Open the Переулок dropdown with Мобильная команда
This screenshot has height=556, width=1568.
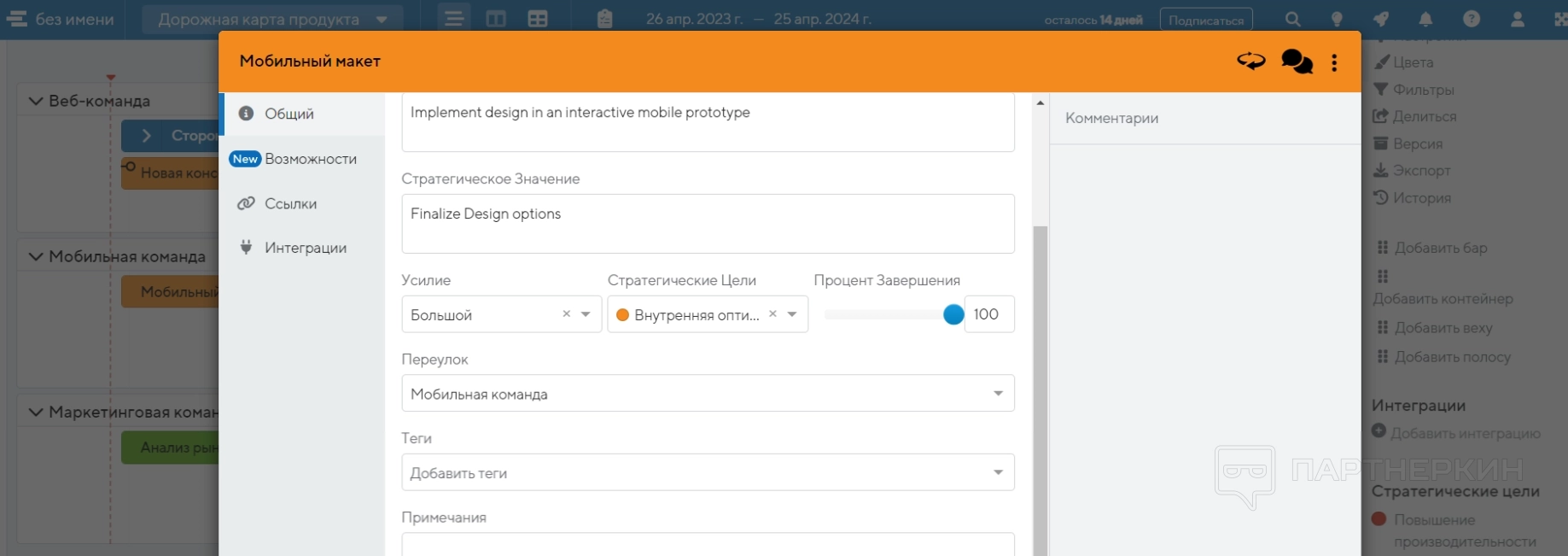(707, 394)
